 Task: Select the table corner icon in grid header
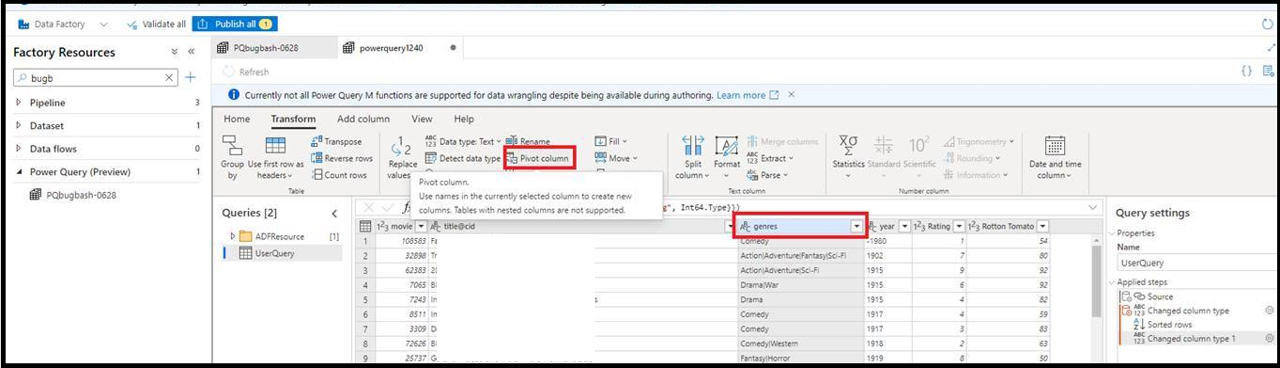[365, 226]
